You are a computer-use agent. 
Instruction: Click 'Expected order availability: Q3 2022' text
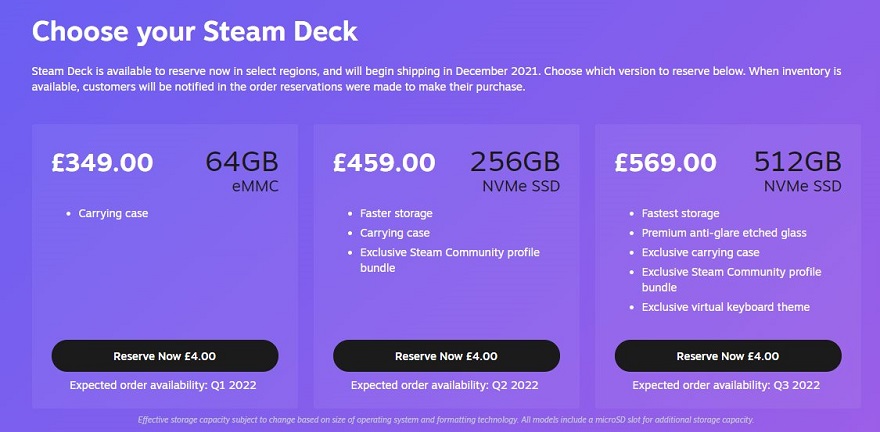coord(726,385)
